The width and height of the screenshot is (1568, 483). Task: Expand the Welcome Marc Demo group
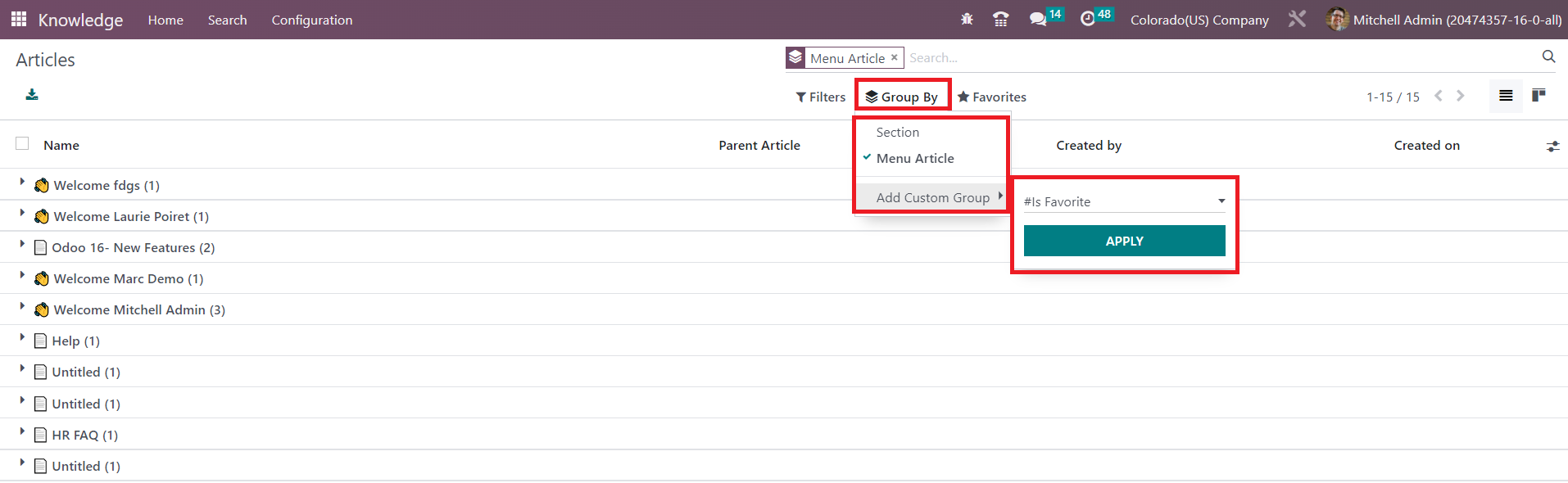(22, 276)
